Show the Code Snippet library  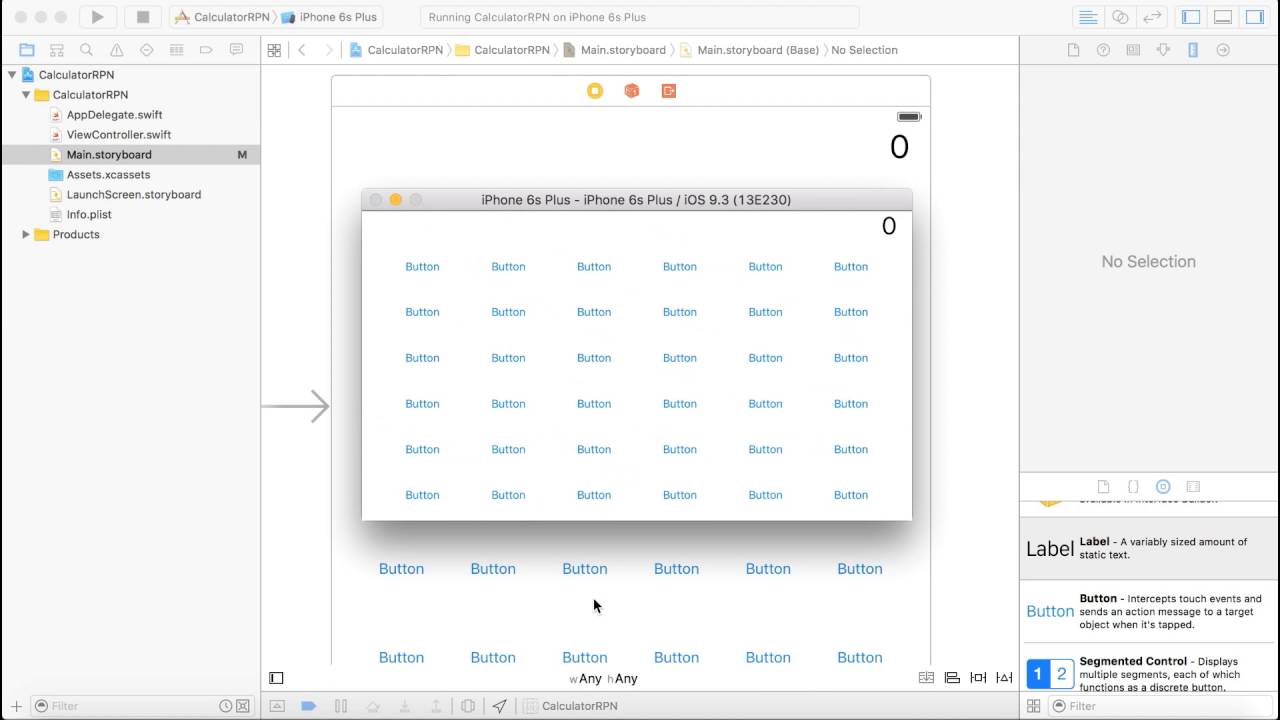coord(1133,487)
